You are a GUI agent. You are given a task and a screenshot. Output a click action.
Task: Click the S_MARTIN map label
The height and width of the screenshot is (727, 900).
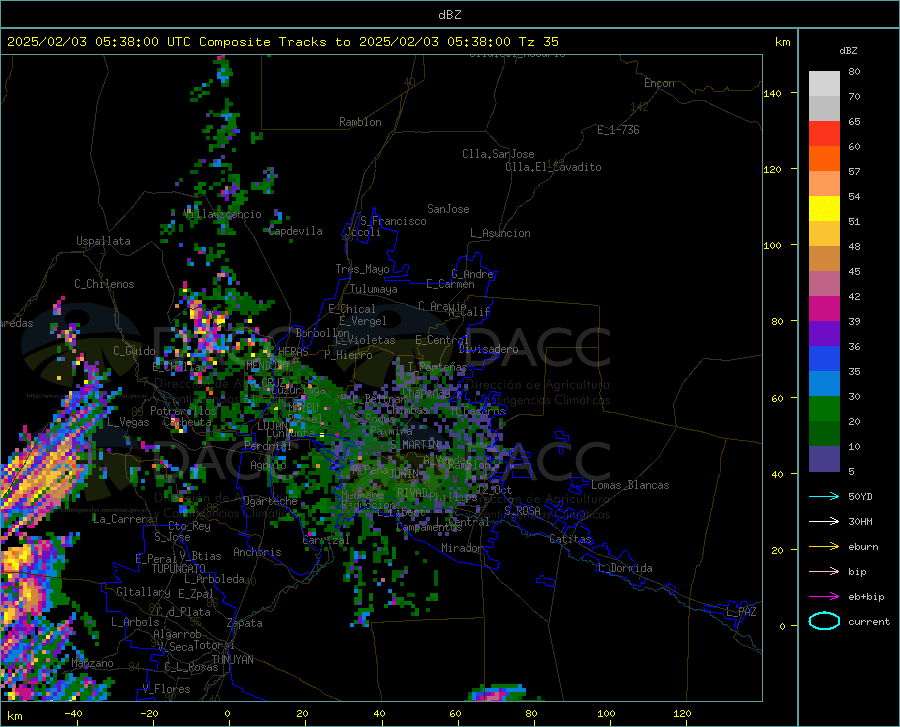414,444
